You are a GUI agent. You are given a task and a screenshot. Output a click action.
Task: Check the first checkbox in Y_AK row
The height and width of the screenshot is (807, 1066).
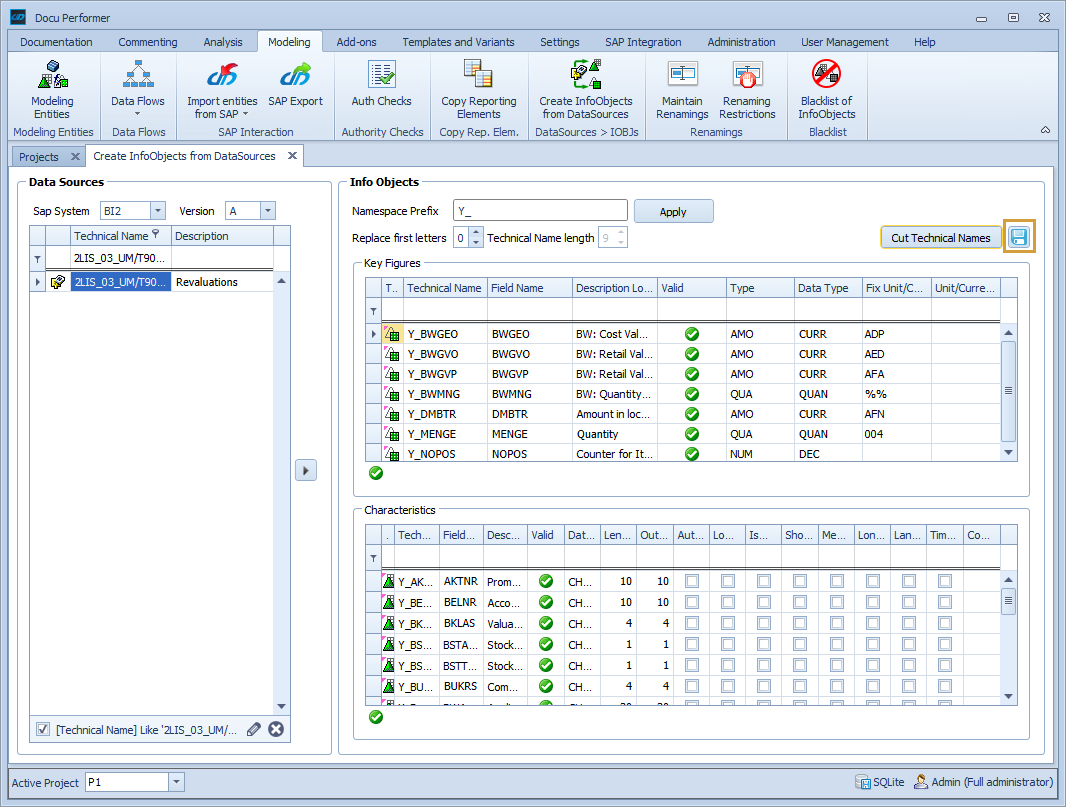(691, 581)
